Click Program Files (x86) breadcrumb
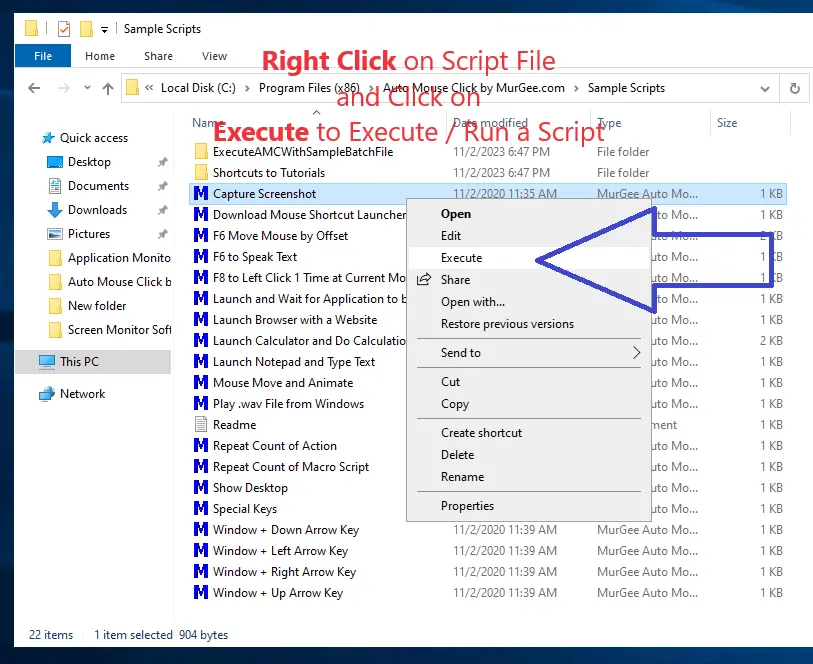The image size is (813, 664). click(x=309, y=88)
